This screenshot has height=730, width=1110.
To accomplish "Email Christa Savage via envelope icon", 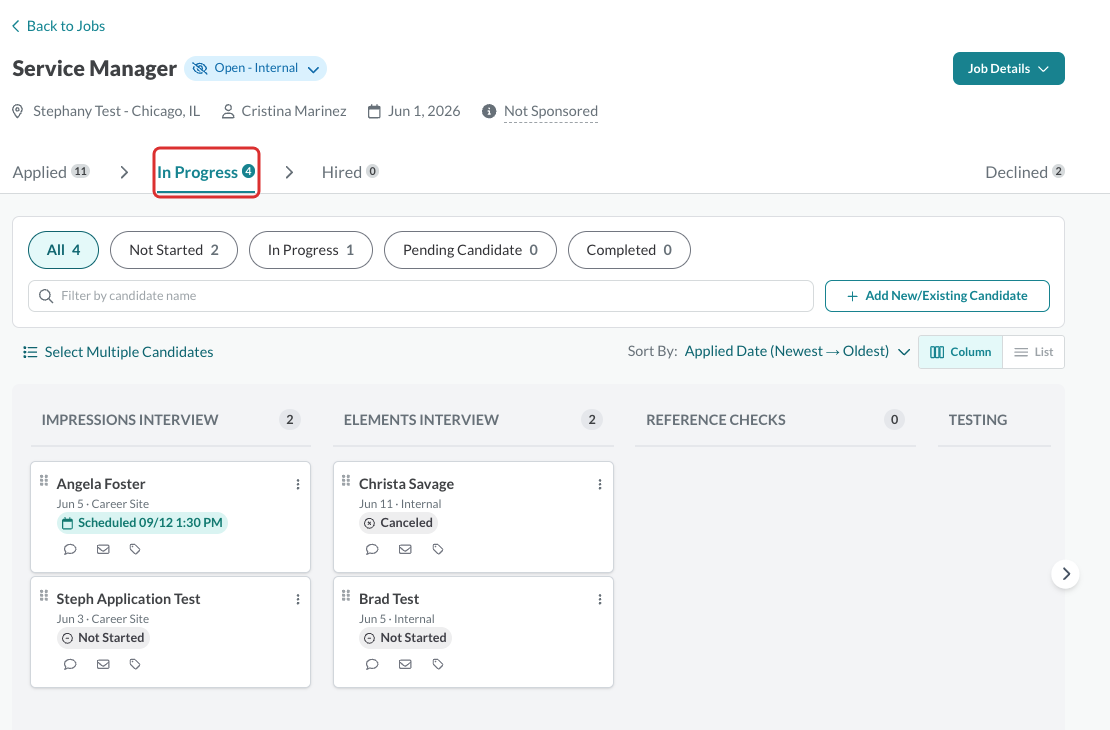I will point(405,549).
